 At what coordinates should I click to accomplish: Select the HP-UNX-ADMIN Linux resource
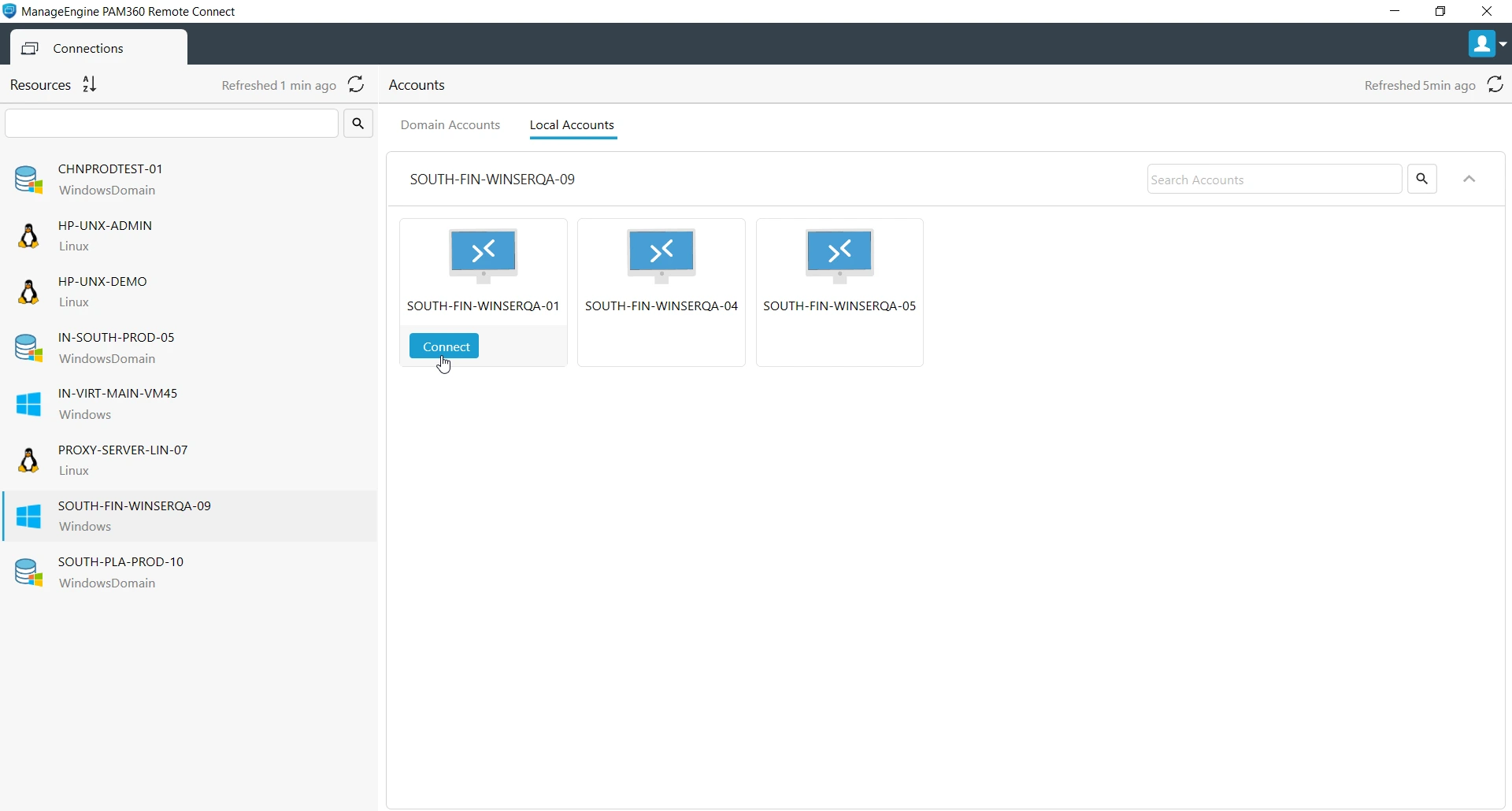point(189,235)
